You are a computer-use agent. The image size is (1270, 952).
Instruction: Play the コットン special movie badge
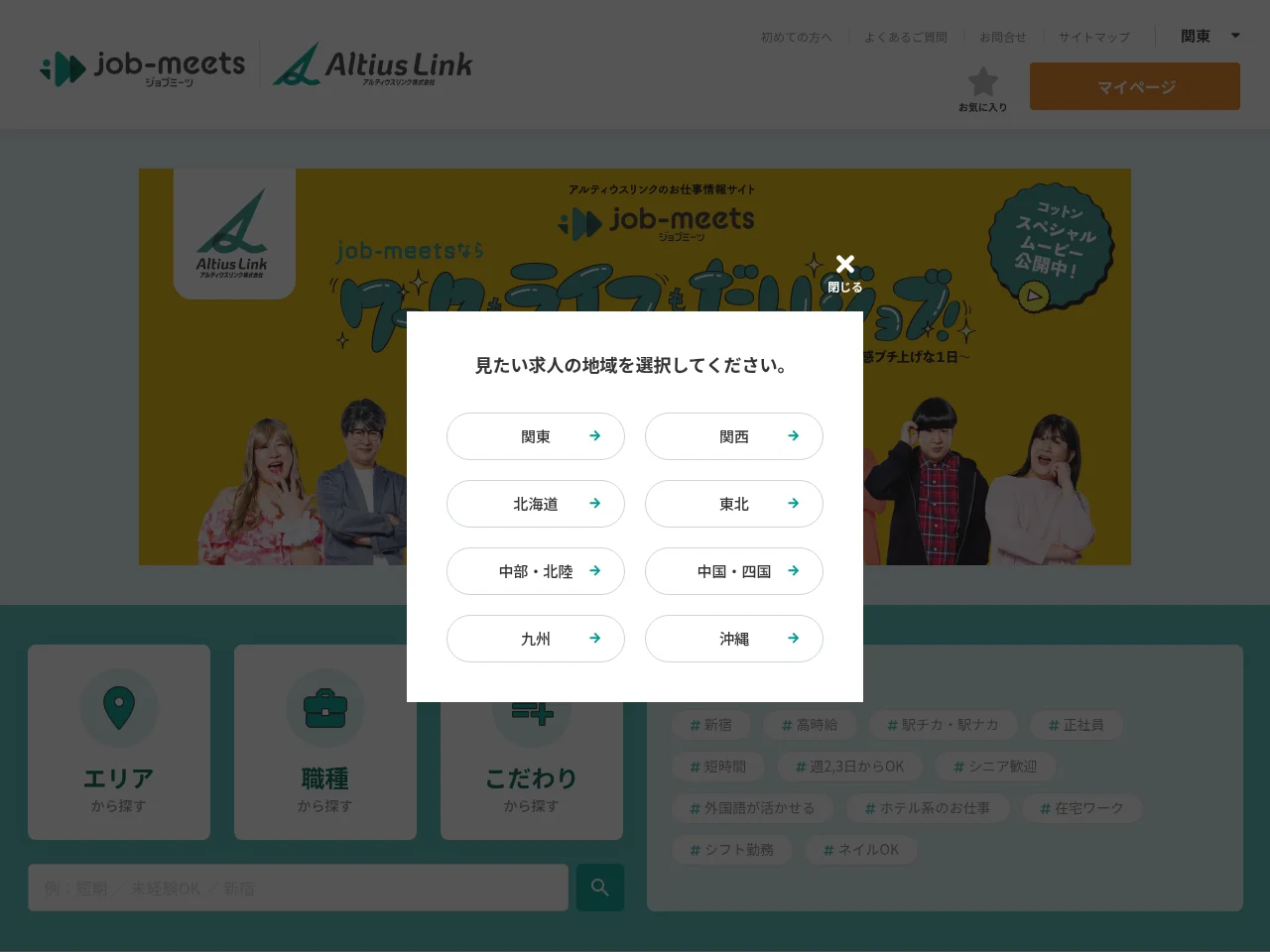pyautogui.click(x=1052, y=246)
